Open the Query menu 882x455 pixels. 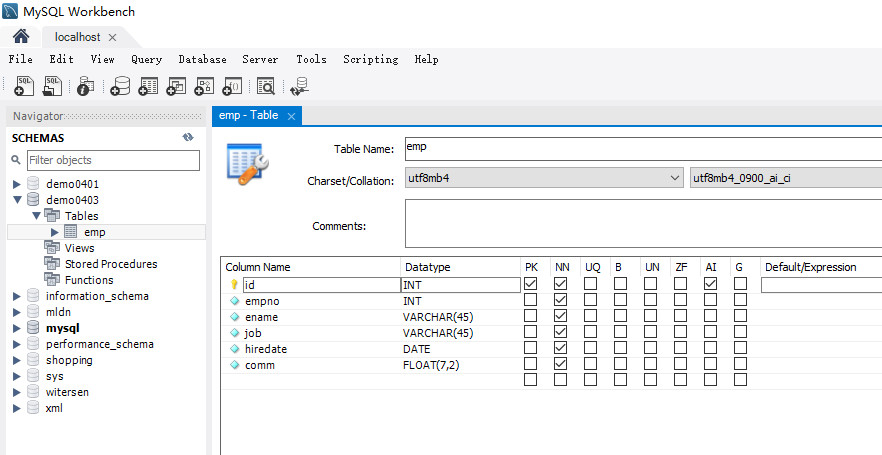coord(146,59)
